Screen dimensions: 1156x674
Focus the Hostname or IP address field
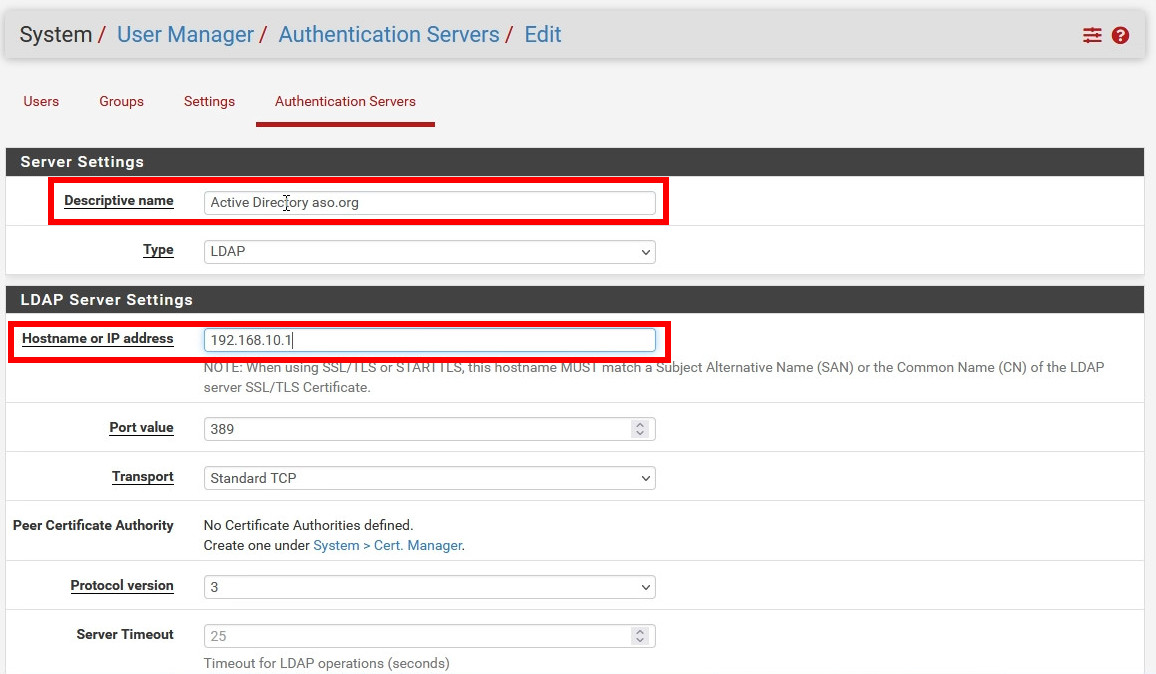pyautogui.click(x=429, y=340)
